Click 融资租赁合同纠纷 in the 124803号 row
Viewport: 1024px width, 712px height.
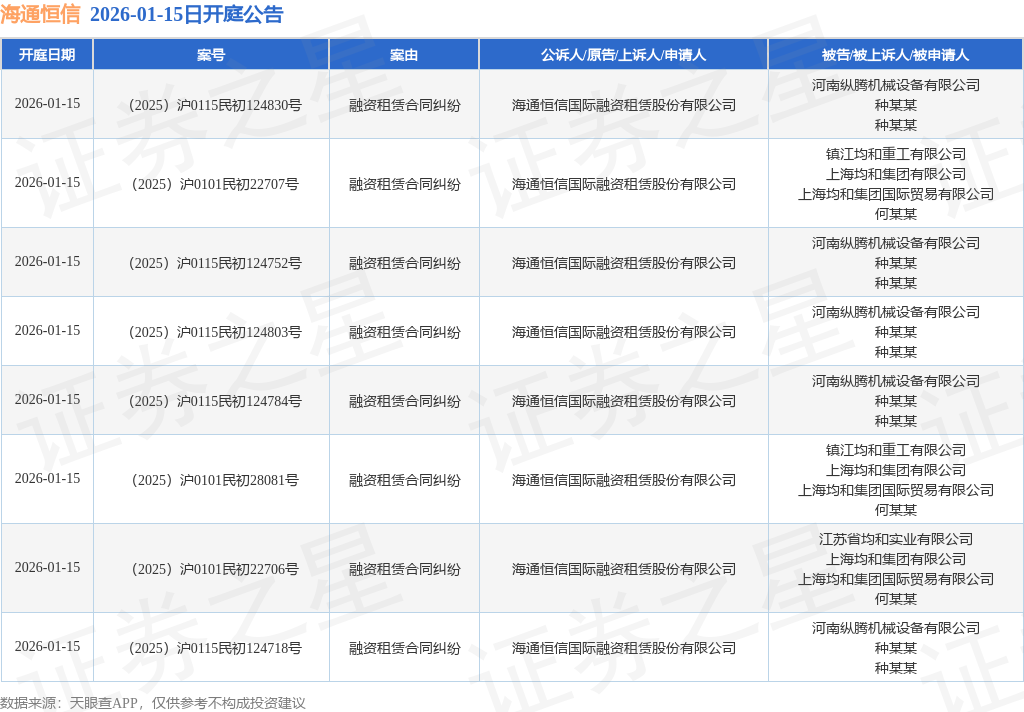404,332
